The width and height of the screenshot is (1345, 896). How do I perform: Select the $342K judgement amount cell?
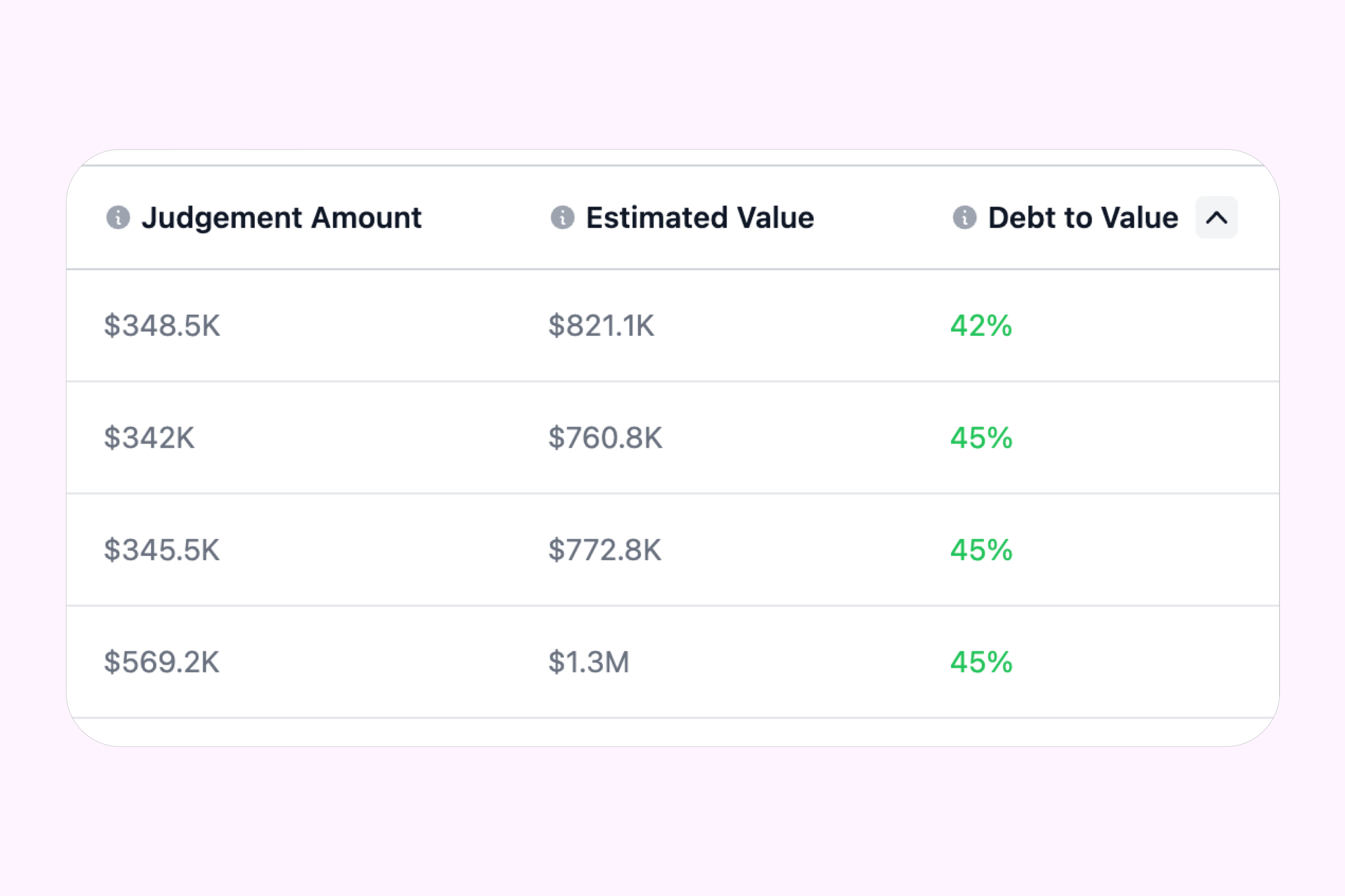click(149, 438)
